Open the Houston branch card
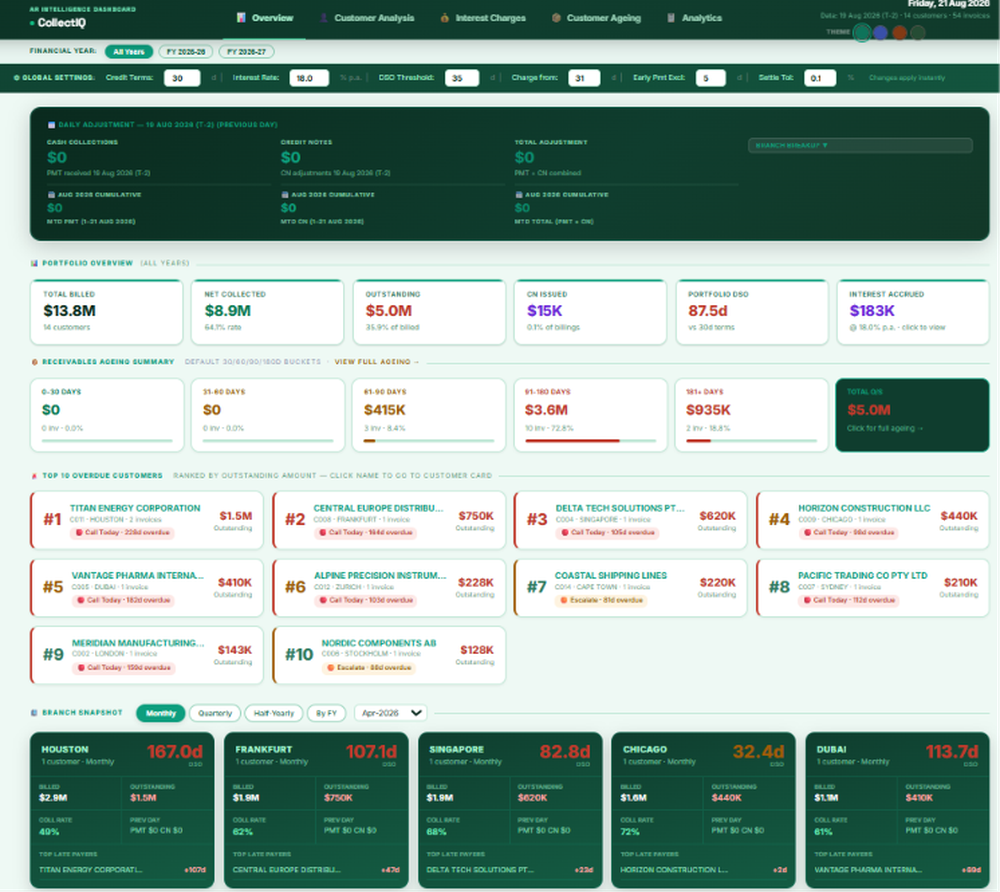Viewport: 1000px width, 892px height. (x=122, y=810)
